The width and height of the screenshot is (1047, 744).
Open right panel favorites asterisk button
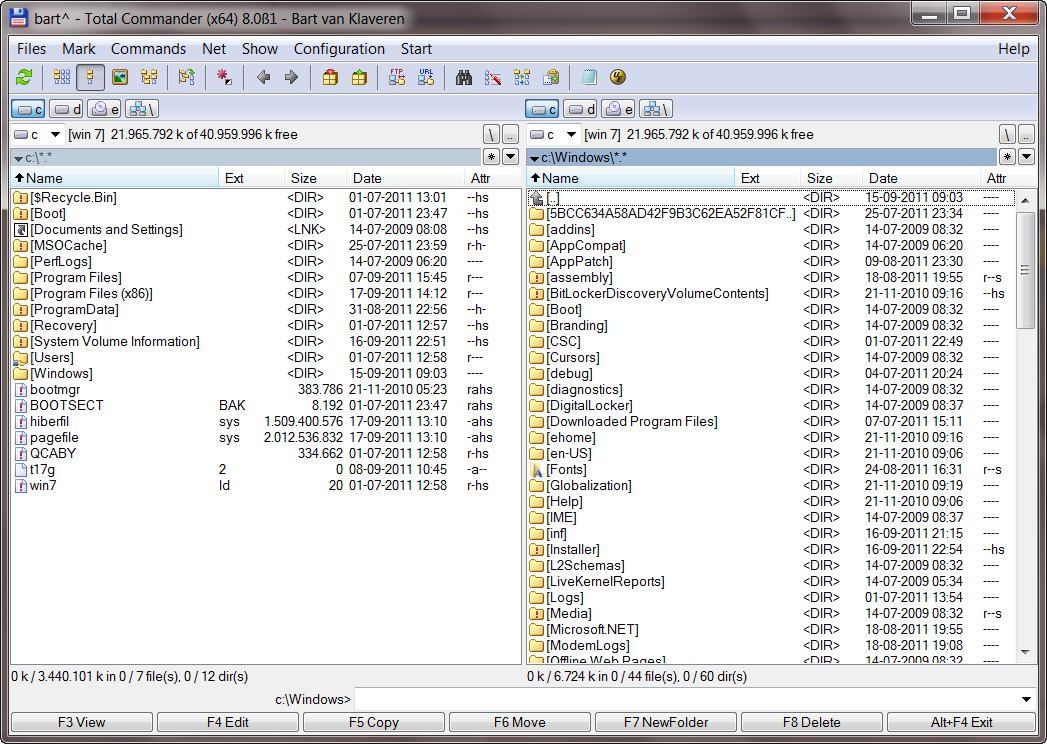[x=1008, y=157]
